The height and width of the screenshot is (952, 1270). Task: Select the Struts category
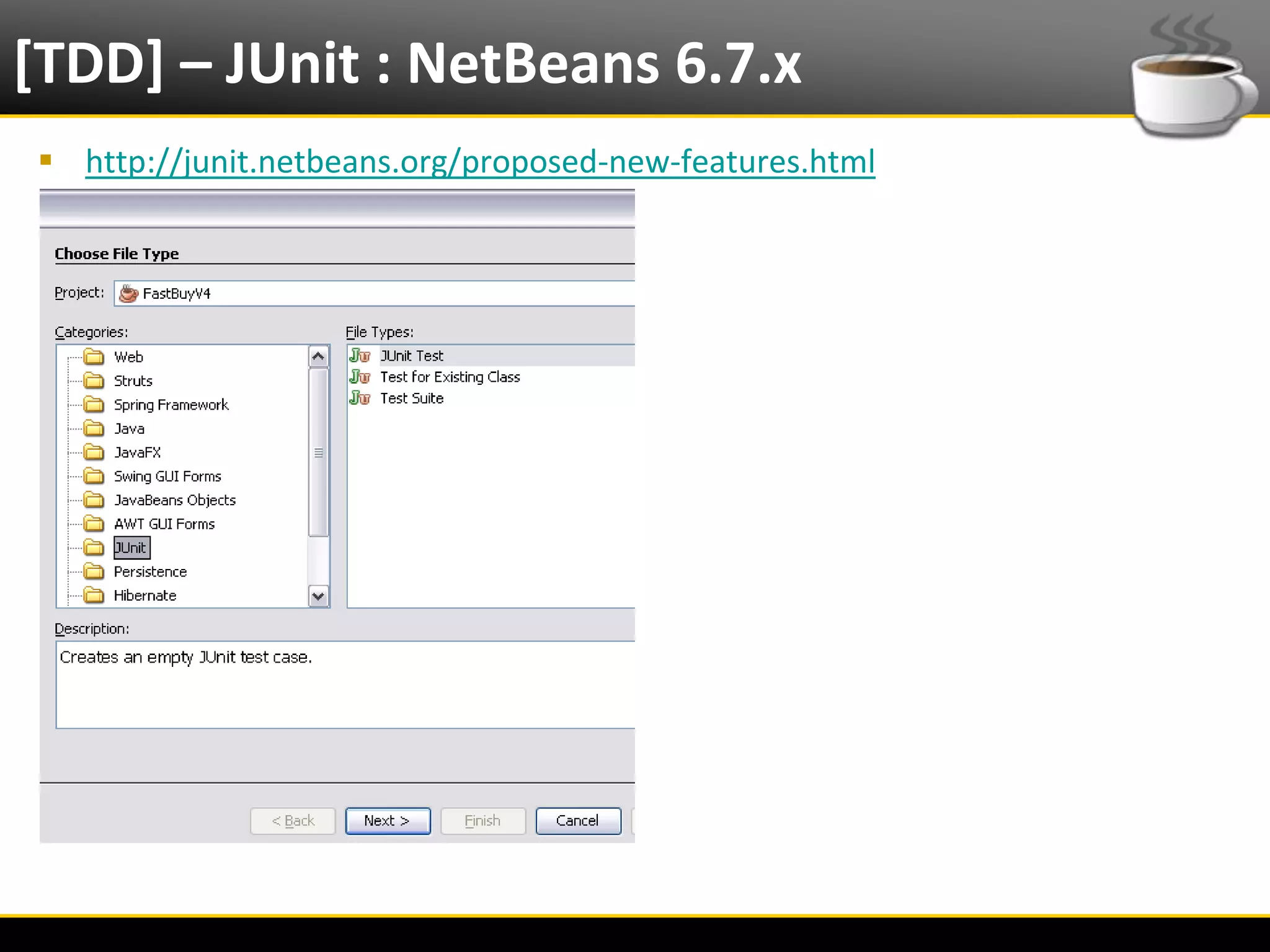tap(133, 381)
